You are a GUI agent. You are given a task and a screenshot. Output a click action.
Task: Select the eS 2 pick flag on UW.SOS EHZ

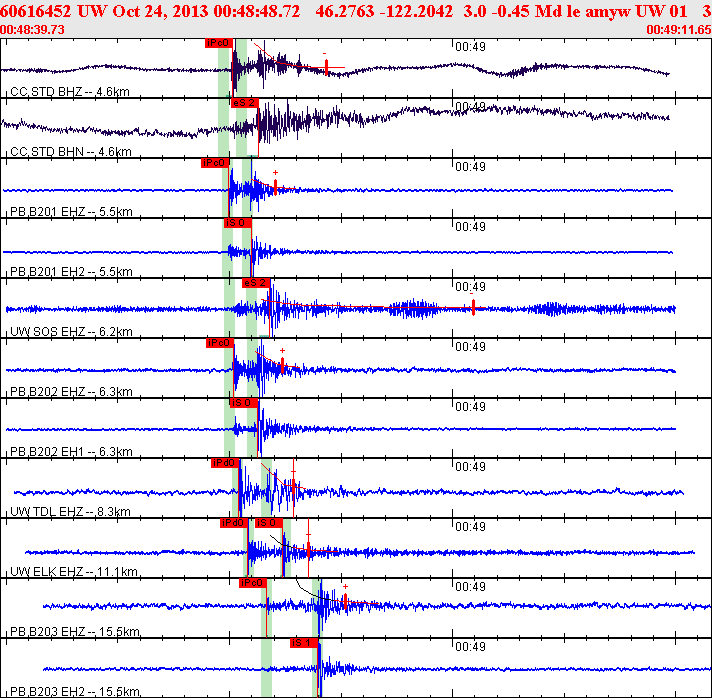(x=256, y=283)
